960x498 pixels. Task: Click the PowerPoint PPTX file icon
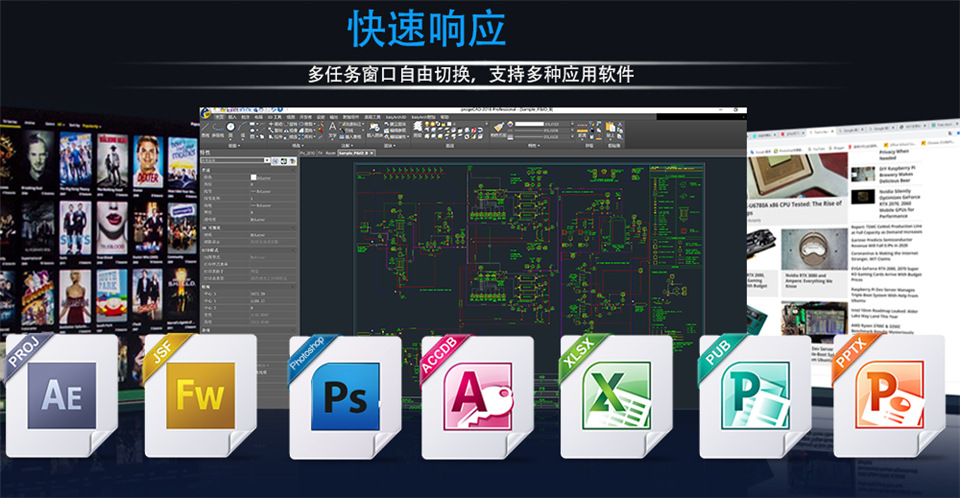889,397
